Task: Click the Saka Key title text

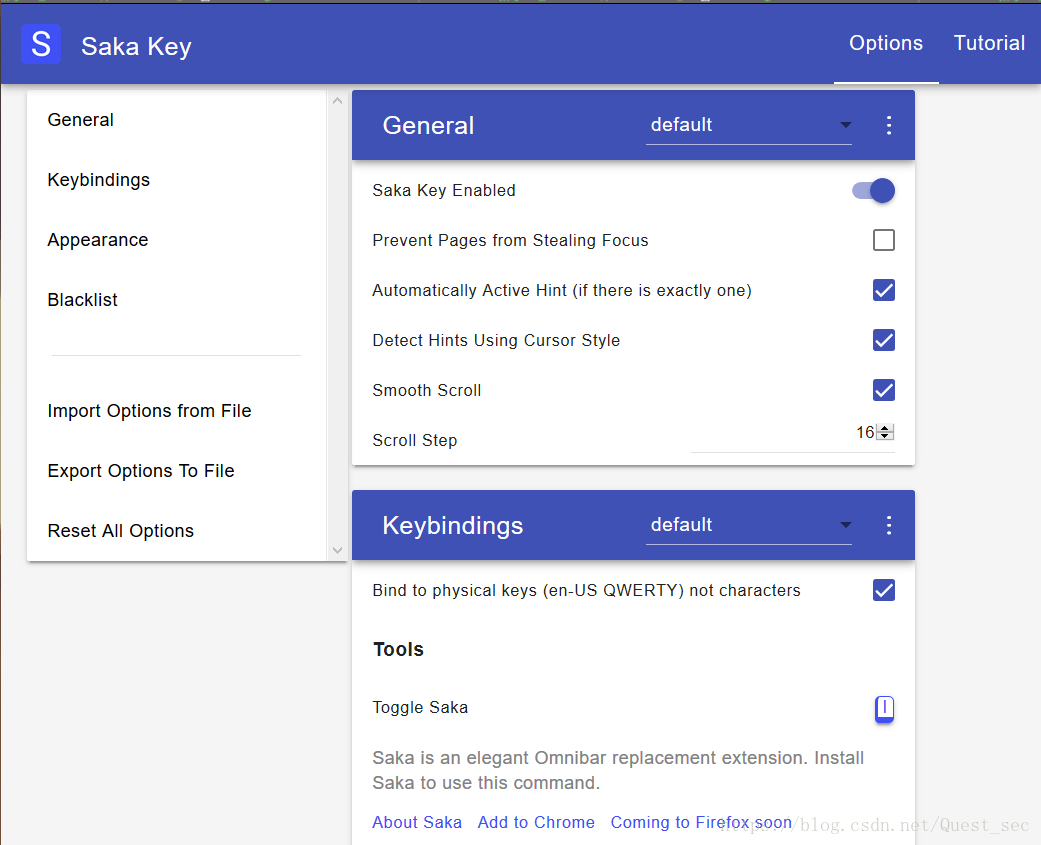Action: coord(136,46)
